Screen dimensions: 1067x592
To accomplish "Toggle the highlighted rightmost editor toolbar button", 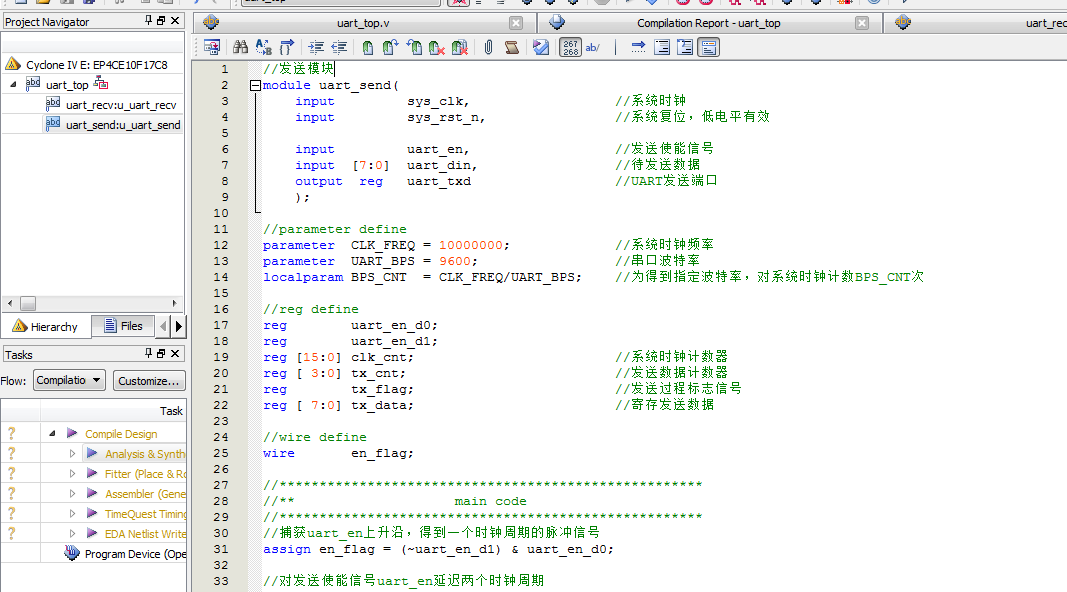I will tap(708, 47).
